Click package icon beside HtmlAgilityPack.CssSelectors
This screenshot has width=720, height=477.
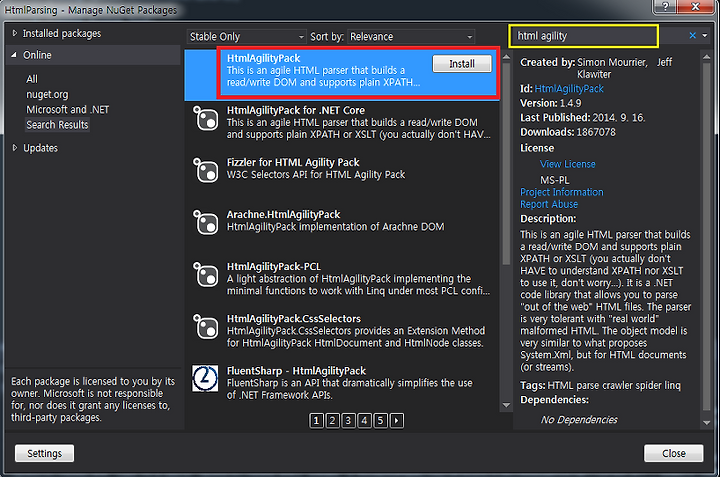[x=205, y=327]
